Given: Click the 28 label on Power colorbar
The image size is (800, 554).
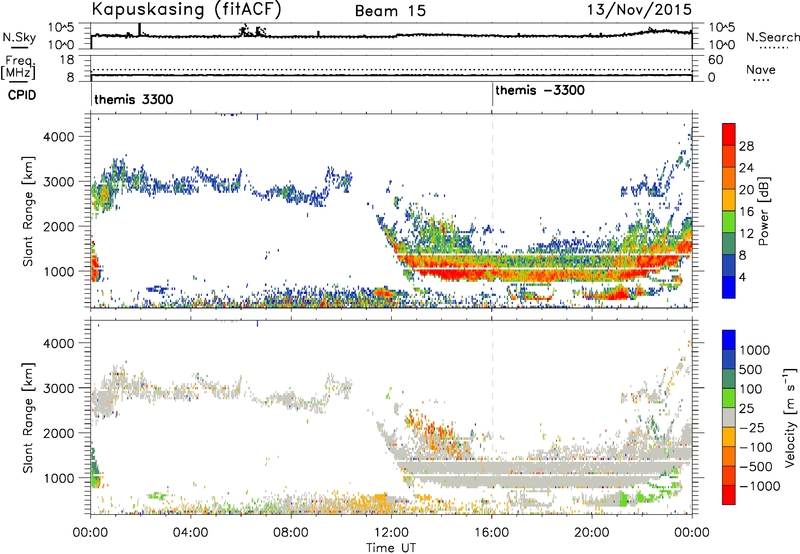Looking at the screenshot, I should pyautogui.click(x=746, y=146).
